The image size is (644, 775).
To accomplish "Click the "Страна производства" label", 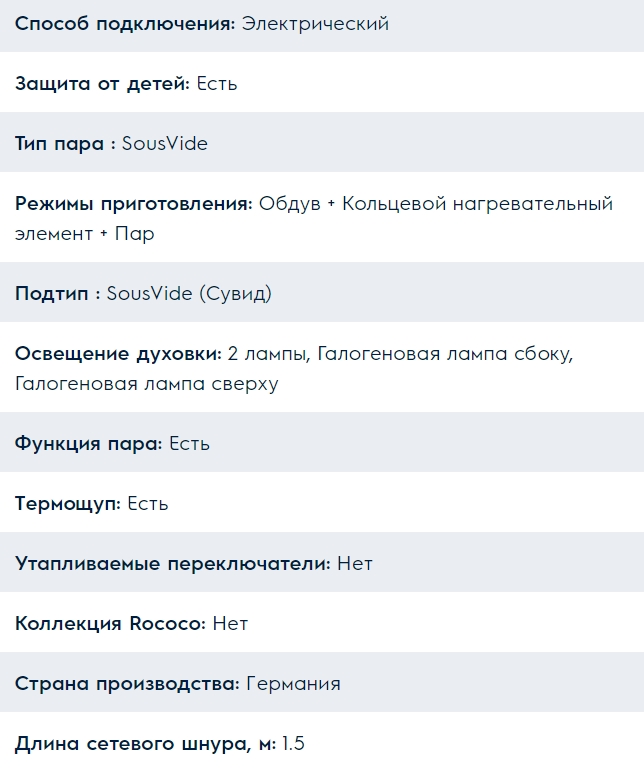I will [x=127, y=684].
